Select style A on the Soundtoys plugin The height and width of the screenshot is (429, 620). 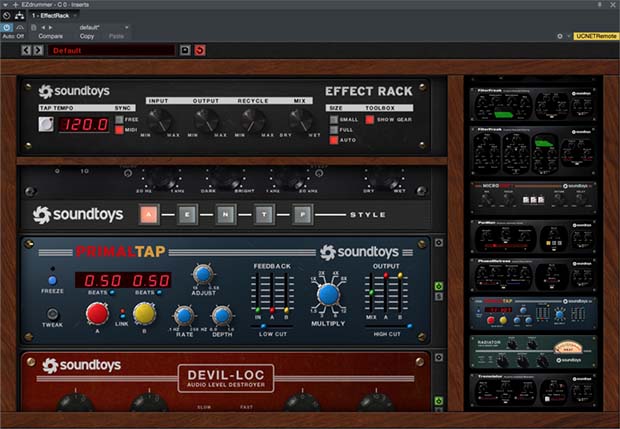149,215
